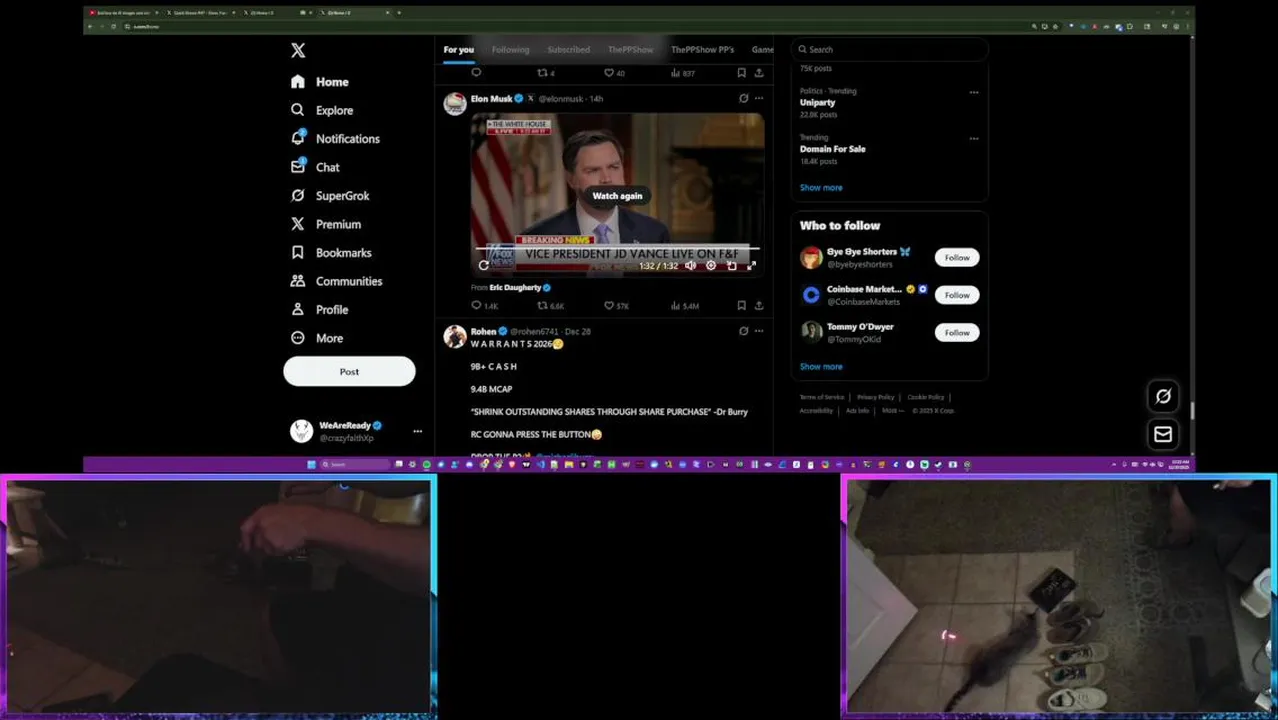The image size is (1278, 720).
Task: Open the Uniparty trending topic
Action: click(817, 102)
